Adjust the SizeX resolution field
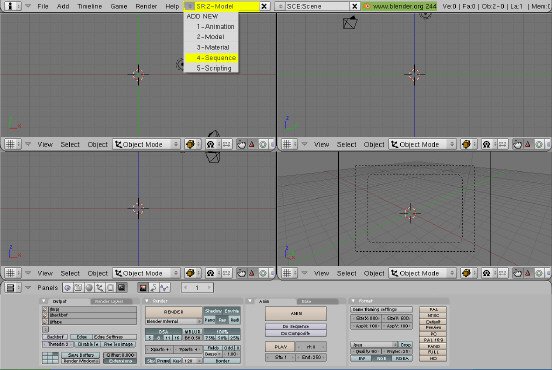Image resolution: width=552 pixels, height=370 pixels. pyautogui.click(x=366, y=318)
